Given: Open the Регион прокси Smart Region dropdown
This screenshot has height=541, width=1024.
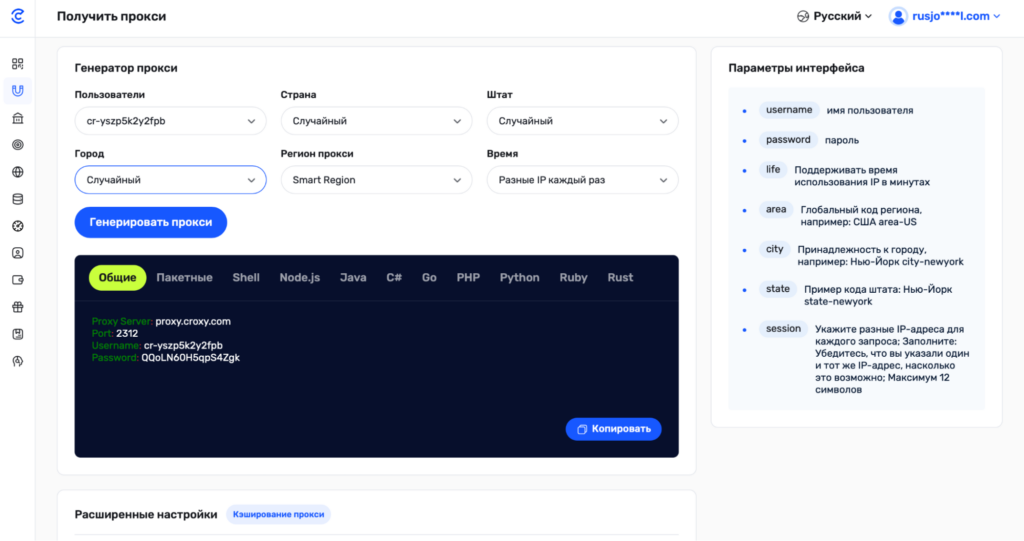Looking at the screenshot, I should click(376, 180).
